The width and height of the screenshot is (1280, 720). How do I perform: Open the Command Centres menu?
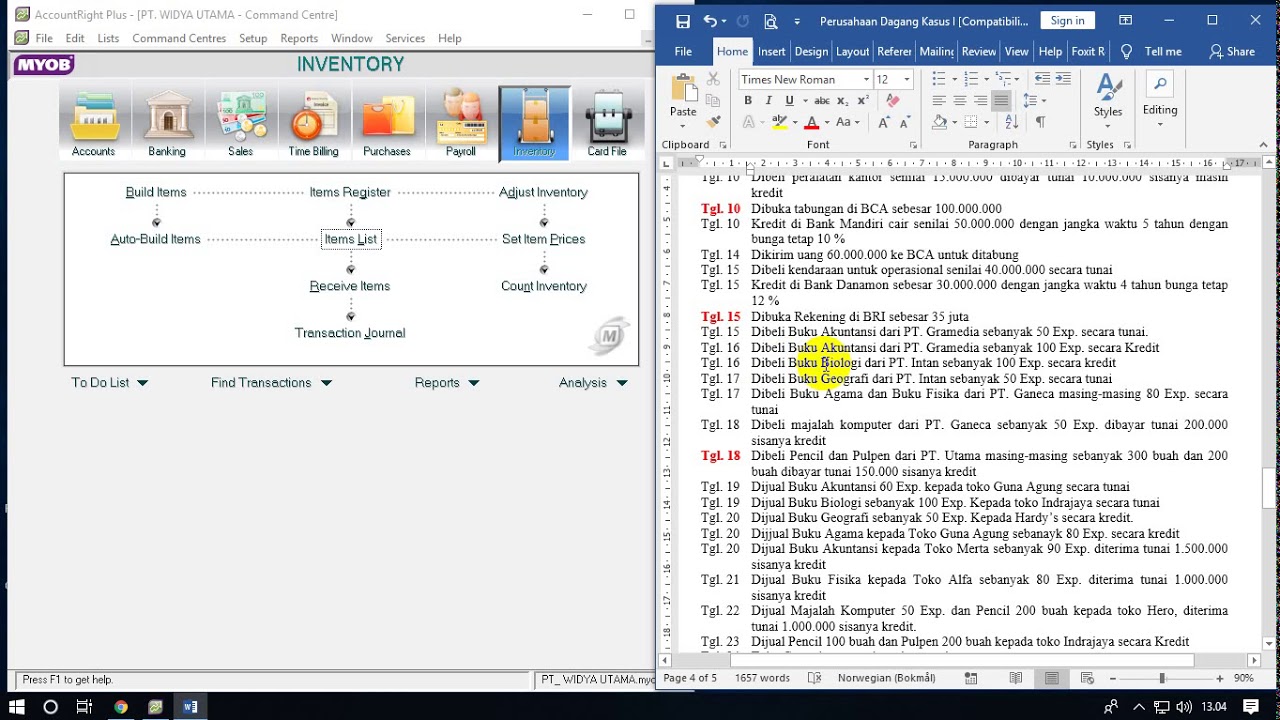(179, 38)
